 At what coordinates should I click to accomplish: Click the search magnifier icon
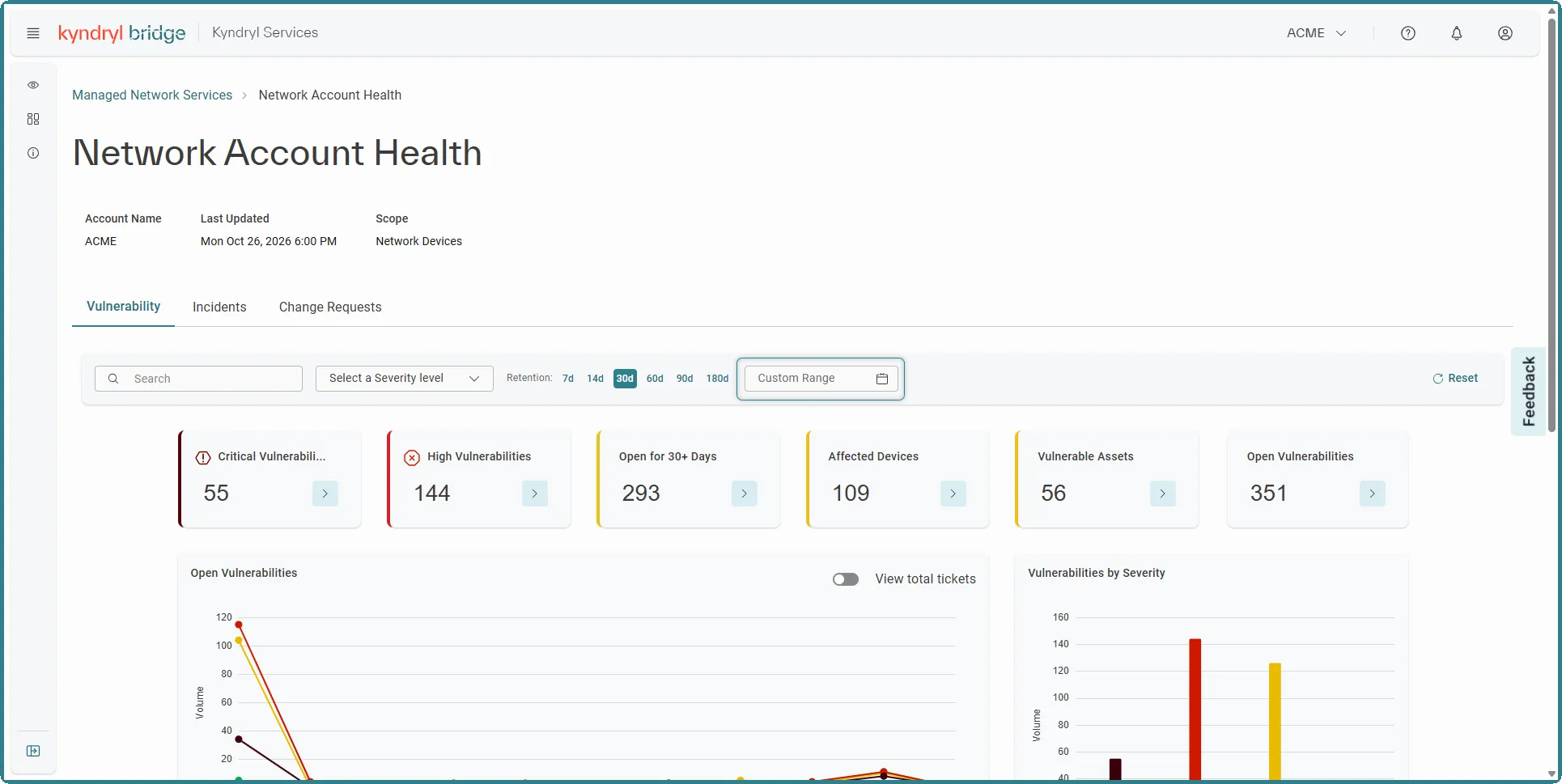[113, 379]
